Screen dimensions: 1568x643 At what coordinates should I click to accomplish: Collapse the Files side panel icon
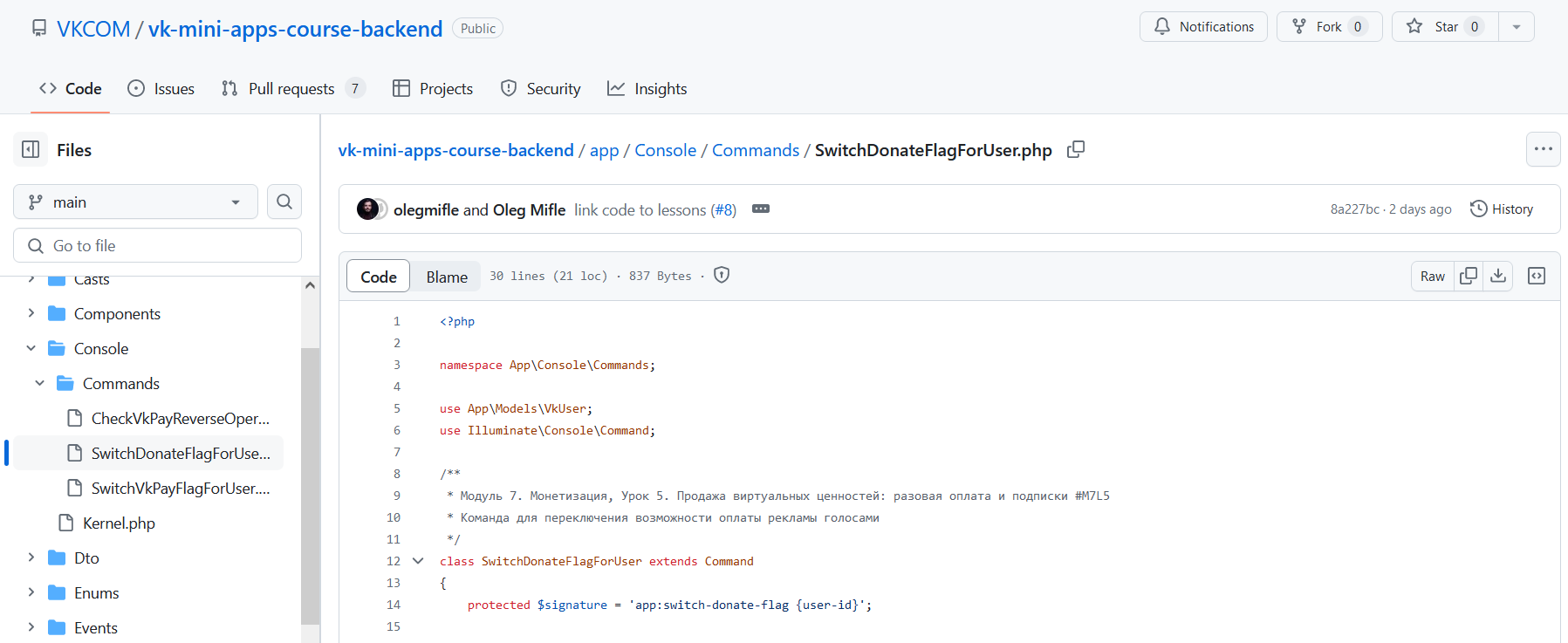pyautogui.click(x=31, y=149)
